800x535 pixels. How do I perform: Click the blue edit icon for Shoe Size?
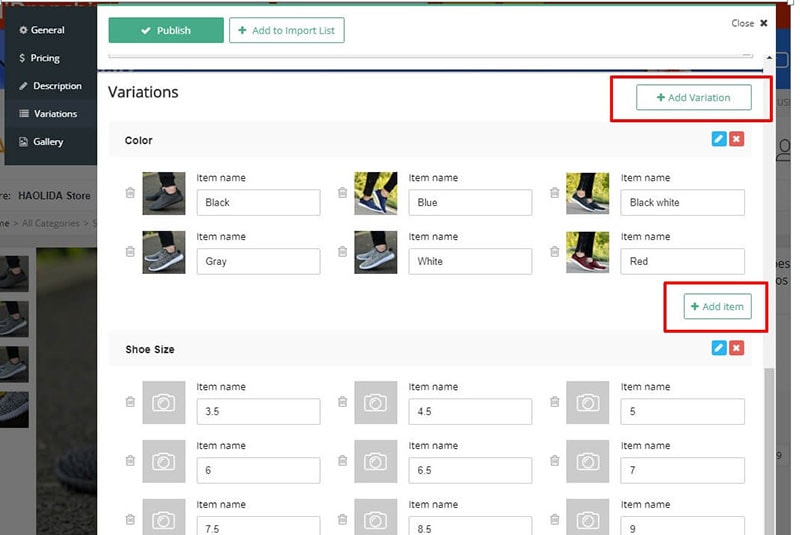click(718, 348)
